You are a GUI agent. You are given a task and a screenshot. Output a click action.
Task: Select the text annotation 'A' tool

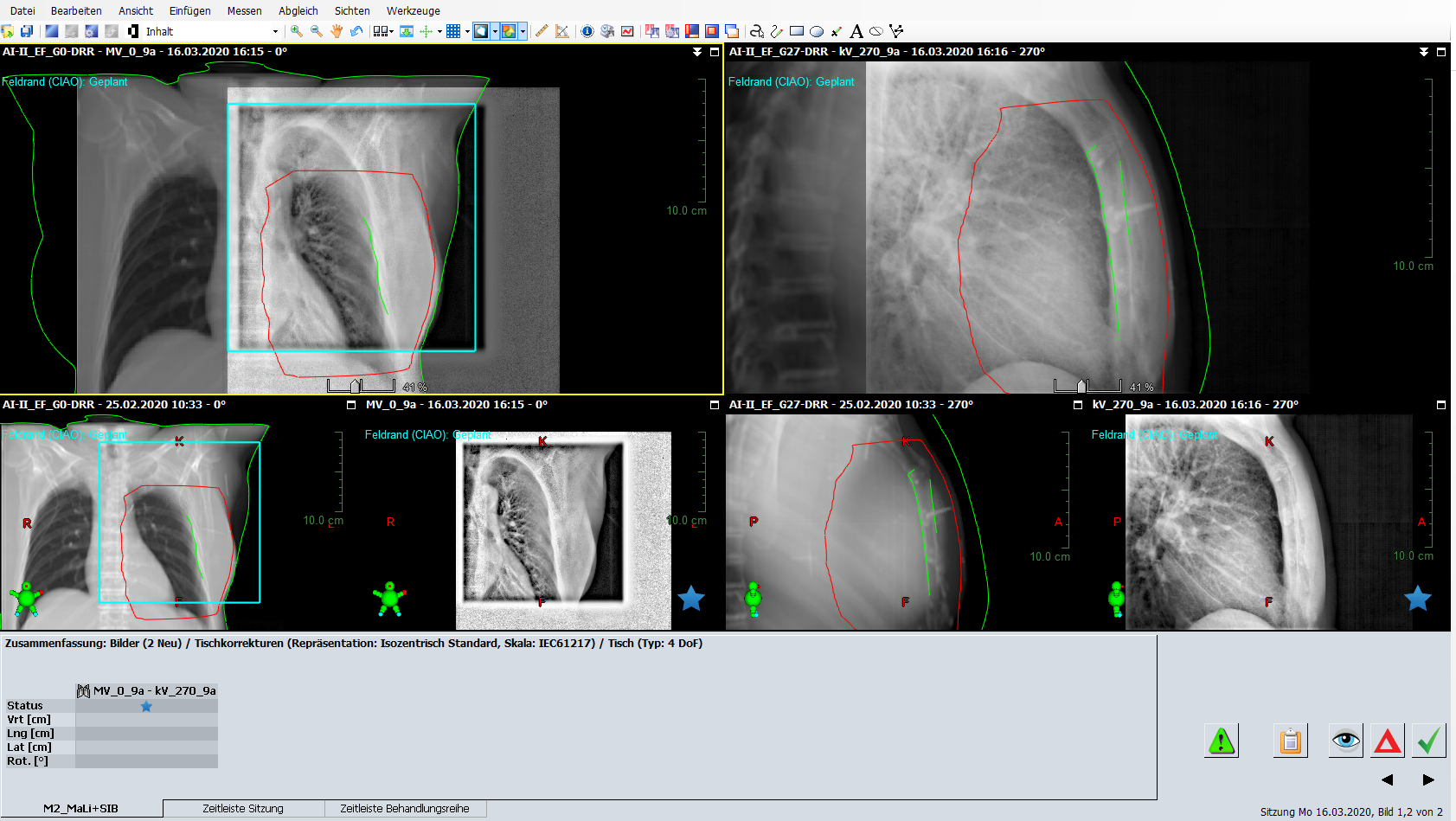(856, 31)
